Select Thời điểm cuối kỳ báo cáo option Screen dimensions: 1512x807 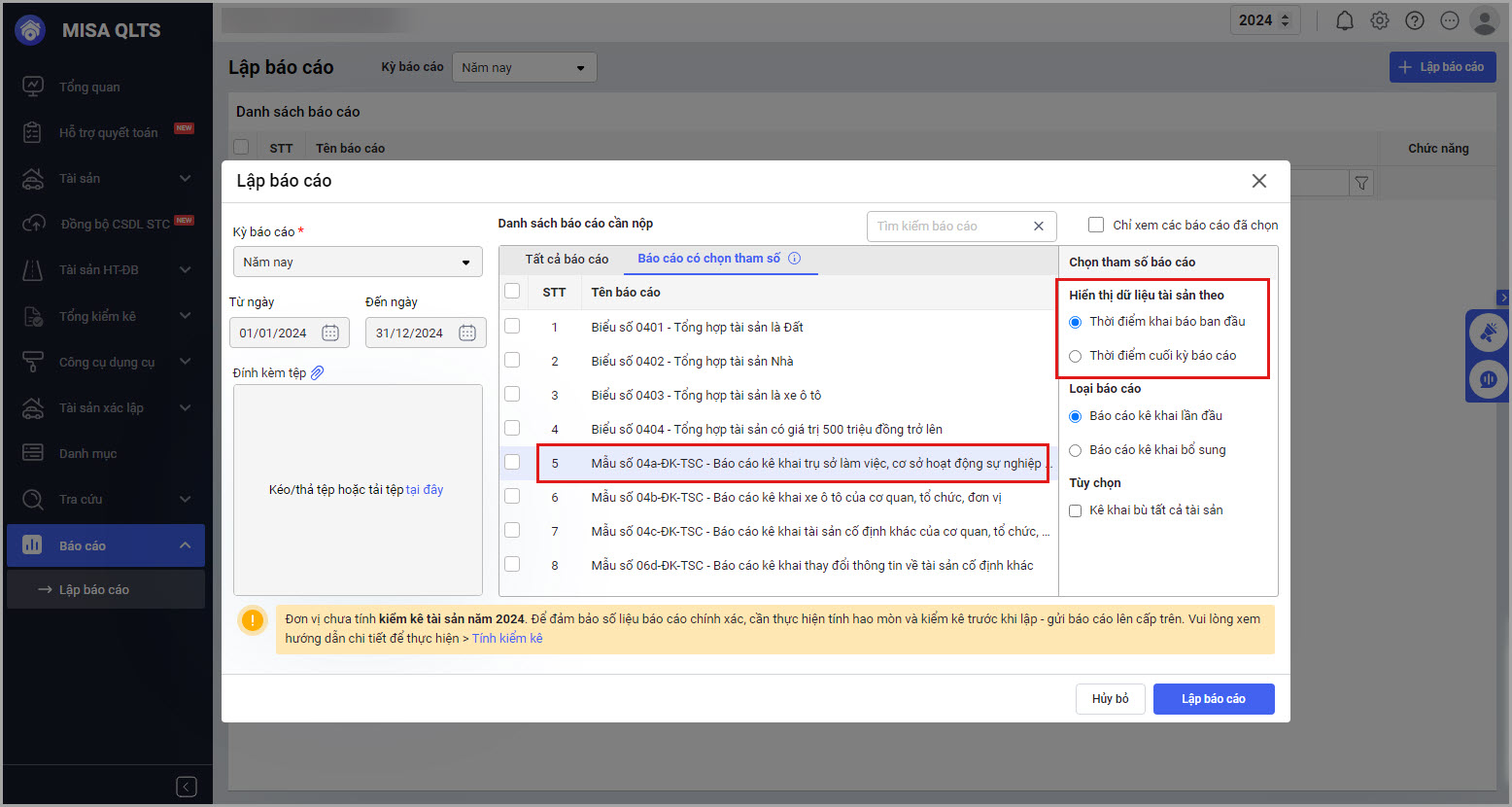(1076, 356)
